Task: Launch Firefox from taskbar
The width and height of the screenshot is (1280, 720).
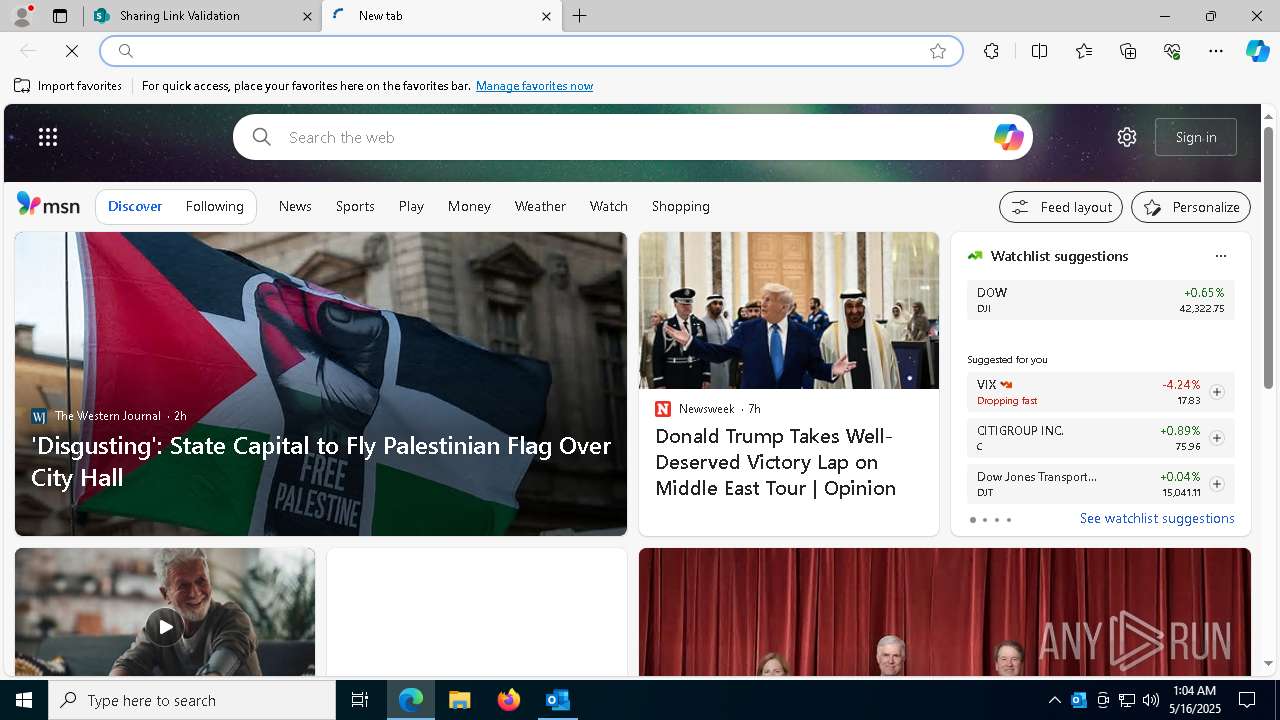Action: [x=509, y=700]
